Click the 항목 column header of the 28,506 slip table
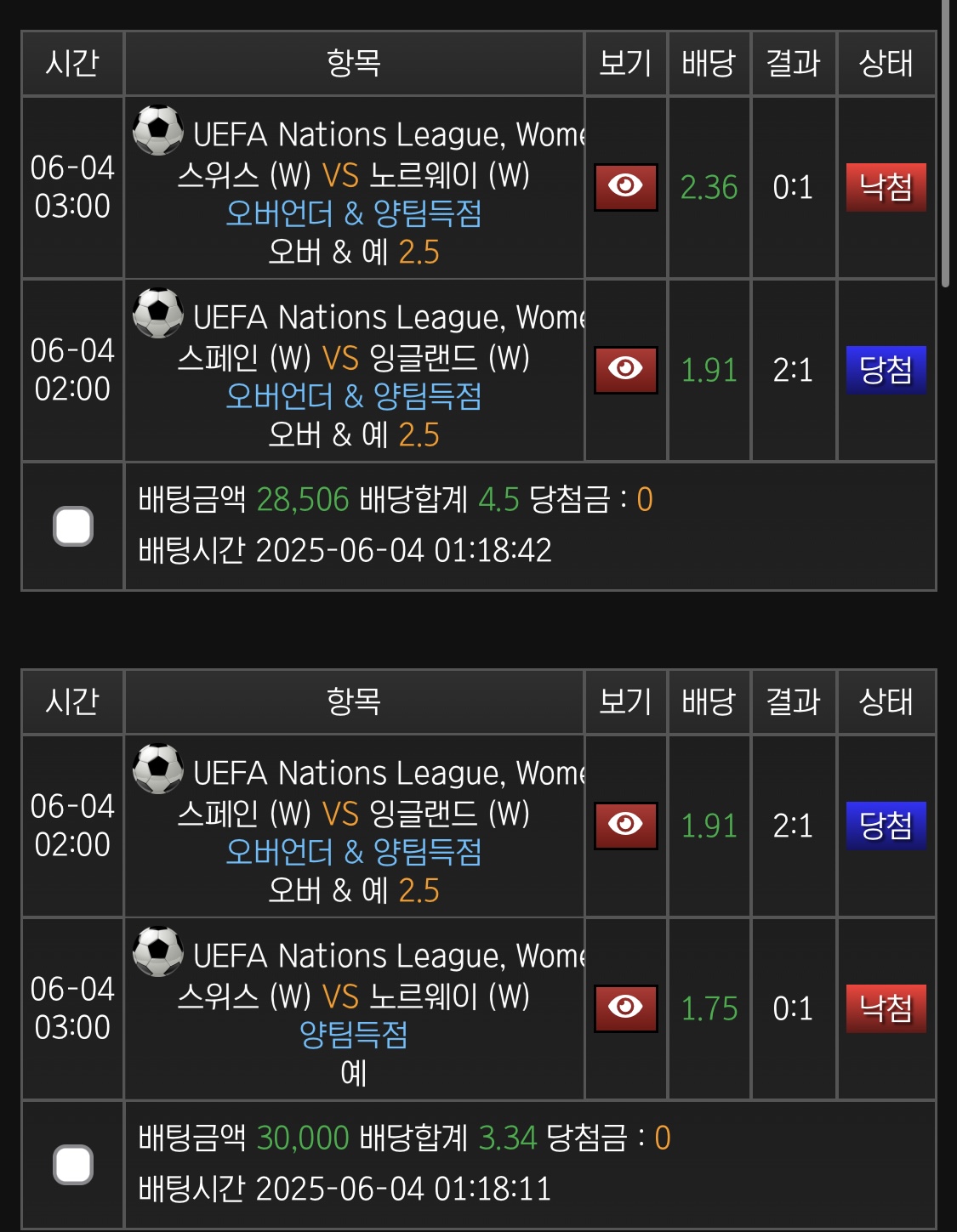 354,64
